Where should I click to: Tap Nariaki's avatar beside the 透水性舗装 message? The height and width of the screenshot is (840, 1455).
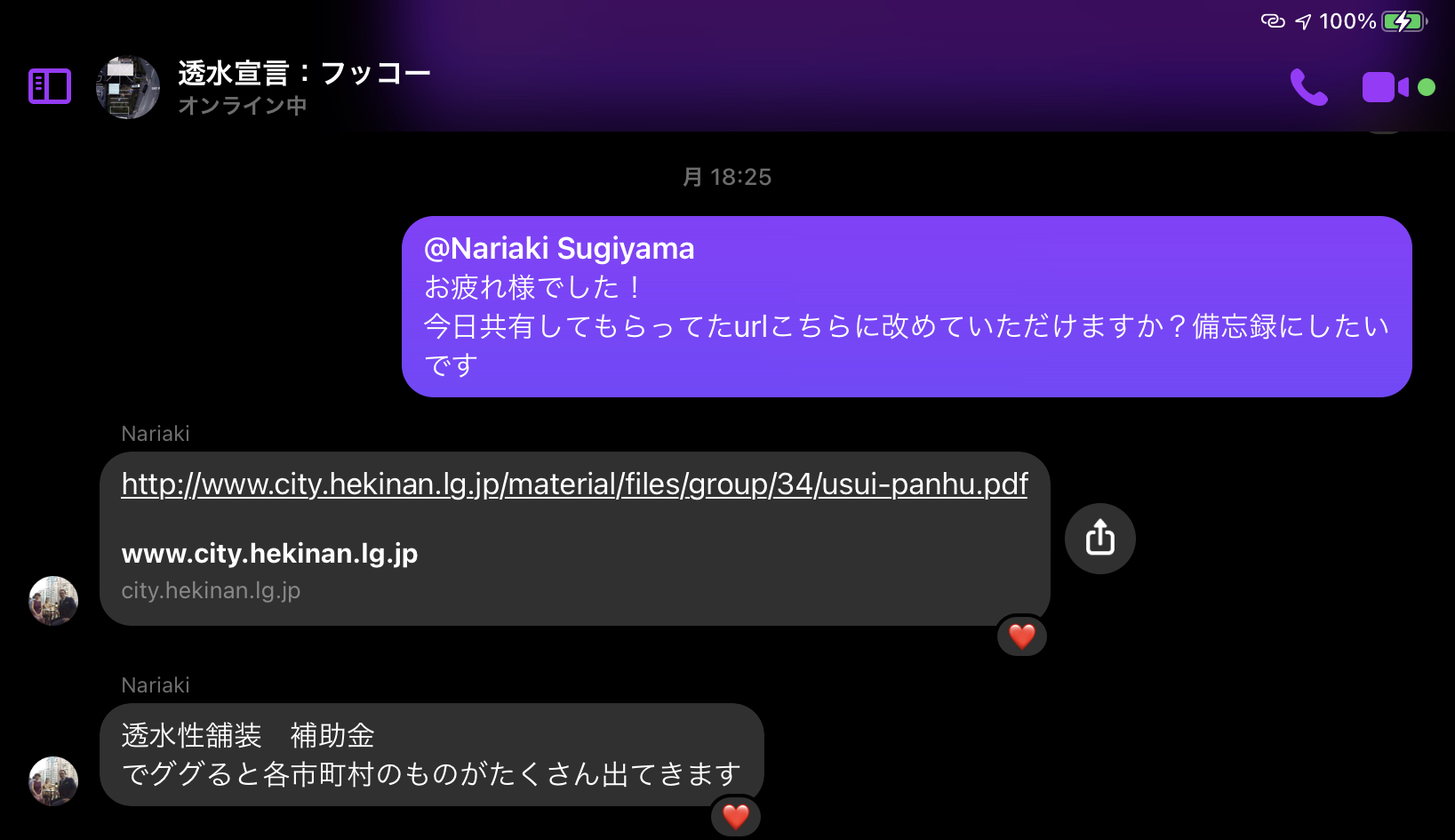[x=53, y=781]
